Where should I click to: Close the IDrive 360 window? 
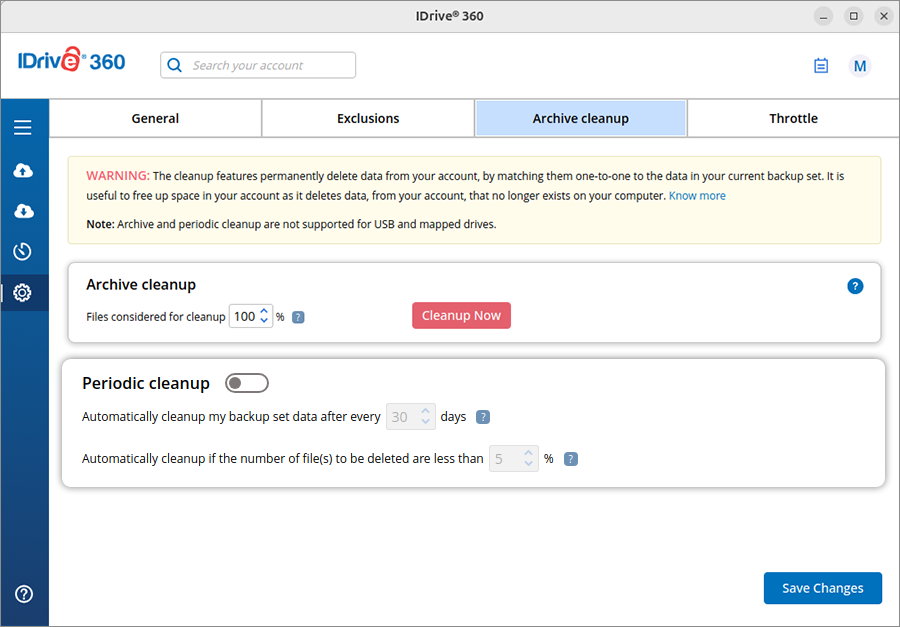[884, 16]
